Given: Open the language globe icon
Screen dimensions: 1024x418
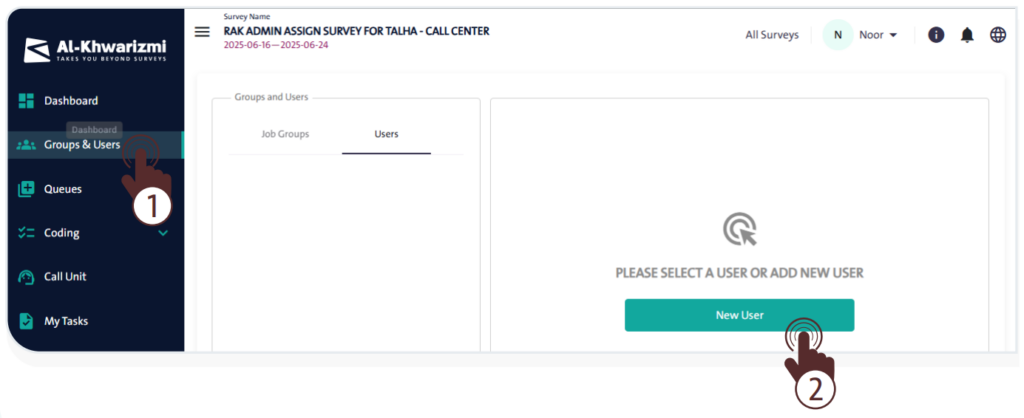Looking at the screenshot, I should tap(998, 35).
